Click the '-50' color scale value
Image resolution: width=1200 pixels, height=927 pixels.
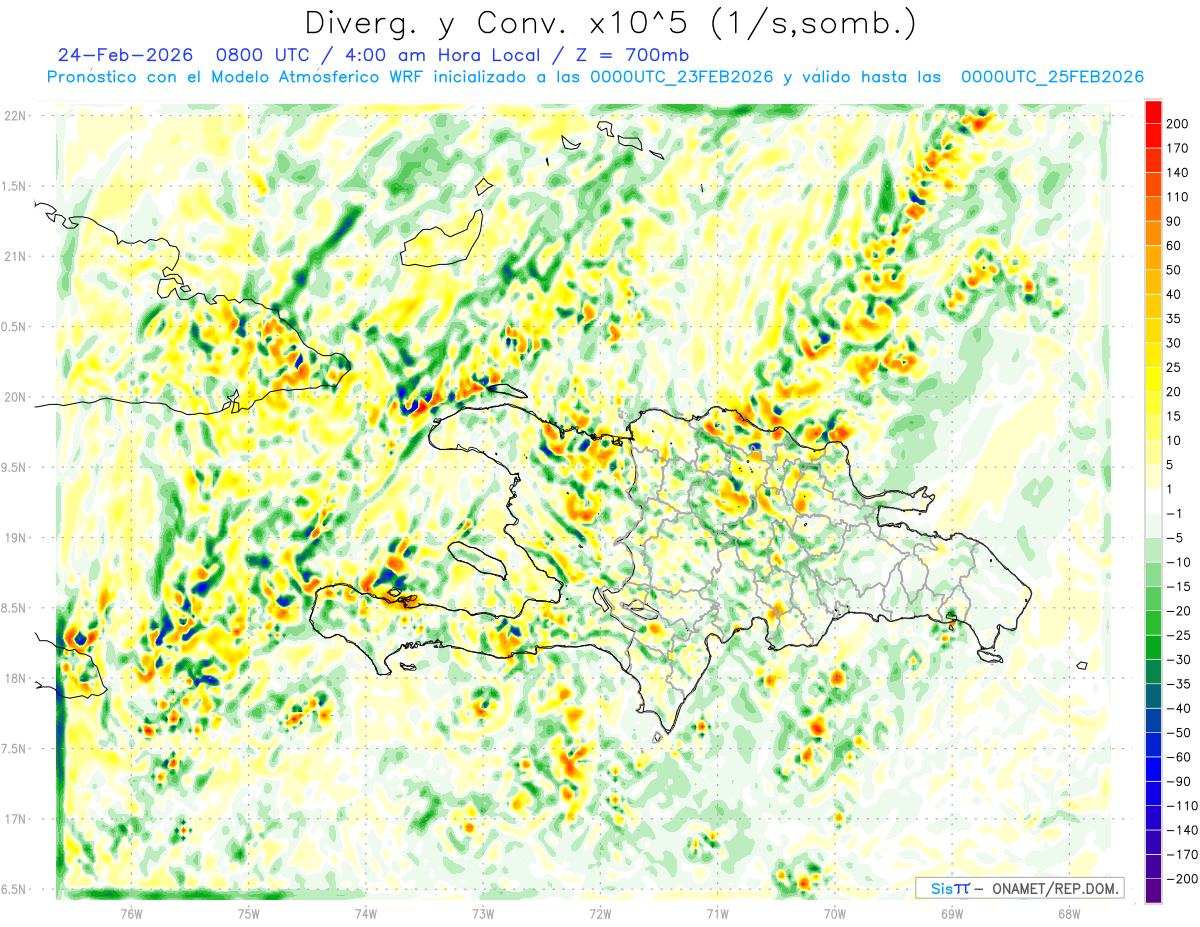(1178, 733)
